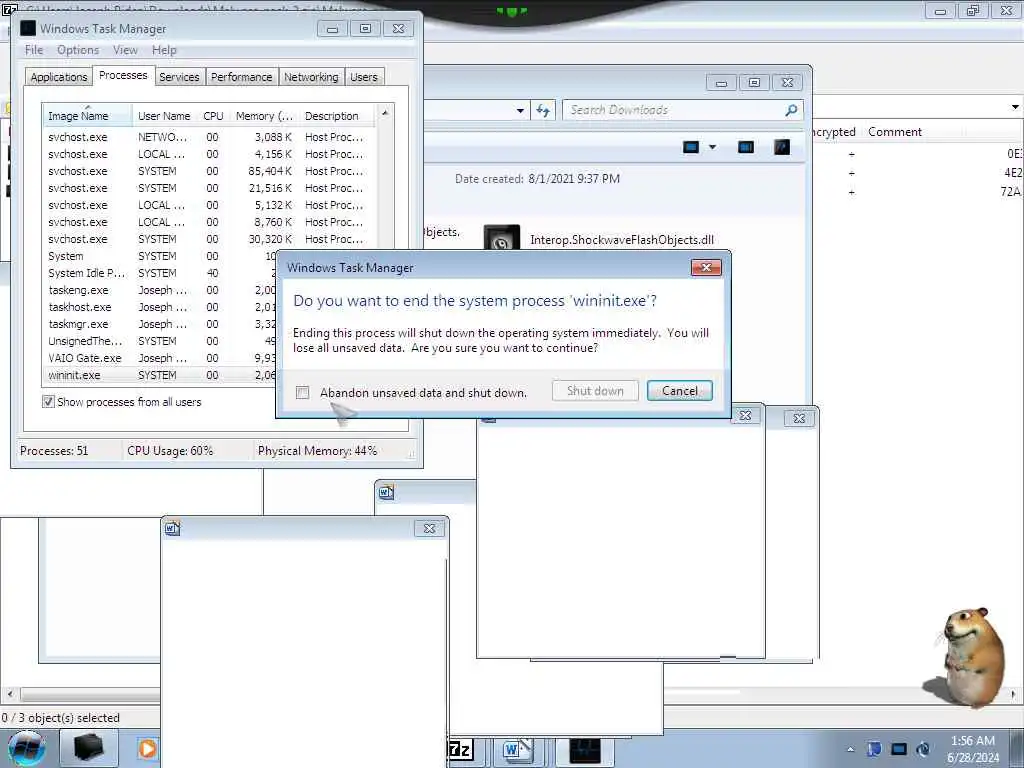This screenshot has width=1024, height=768.
Task: Click the Start button orb on taskbar
Action: [x=27, y=748]
